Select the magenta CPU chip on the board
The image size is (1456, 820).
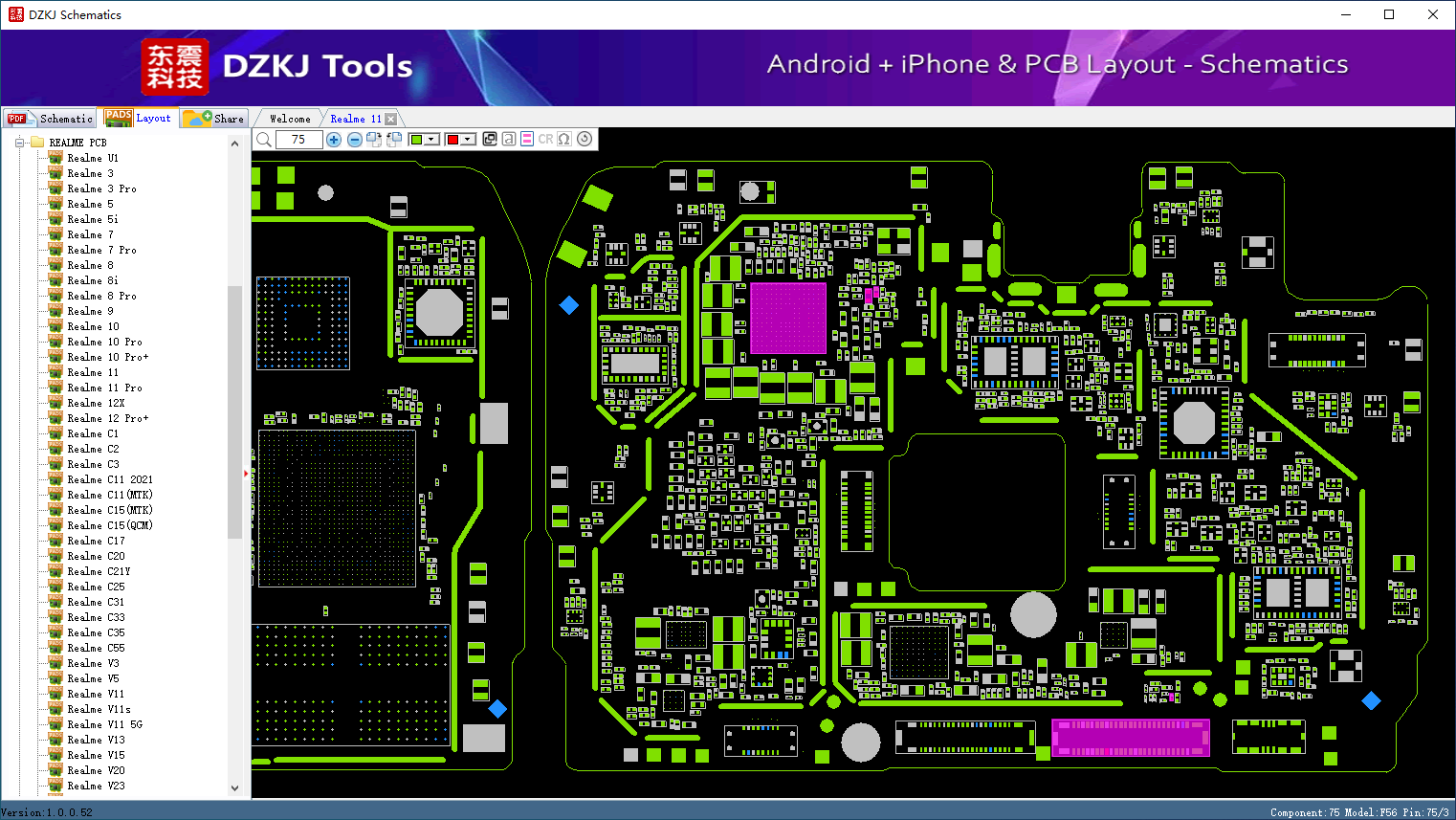788,318
